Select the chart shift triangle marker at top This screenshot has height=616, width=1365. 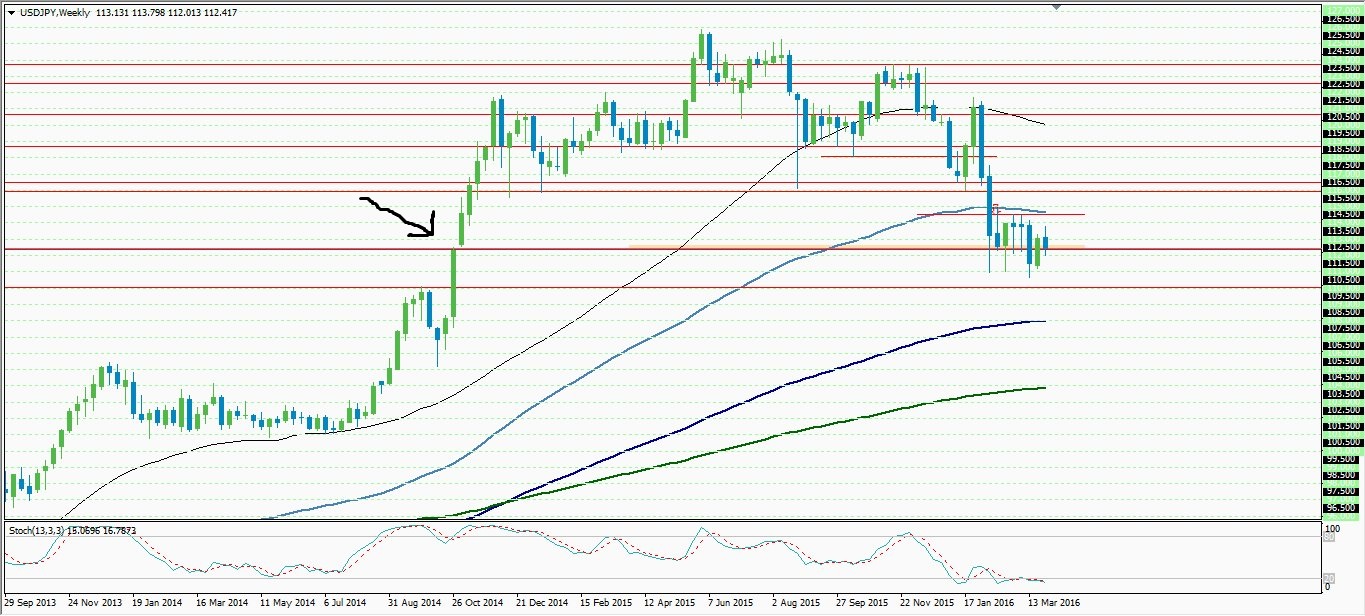click(x=1057, y=6)
